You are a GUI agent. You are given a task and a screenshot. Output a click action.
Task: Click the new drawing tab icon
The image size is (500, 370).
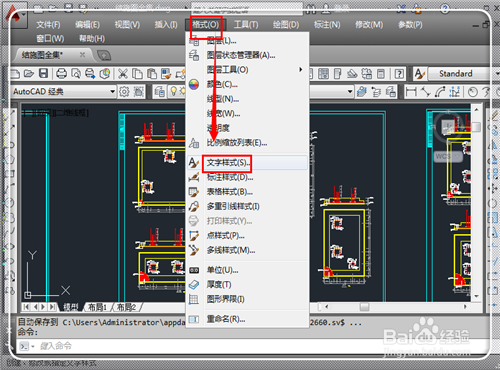104,55
